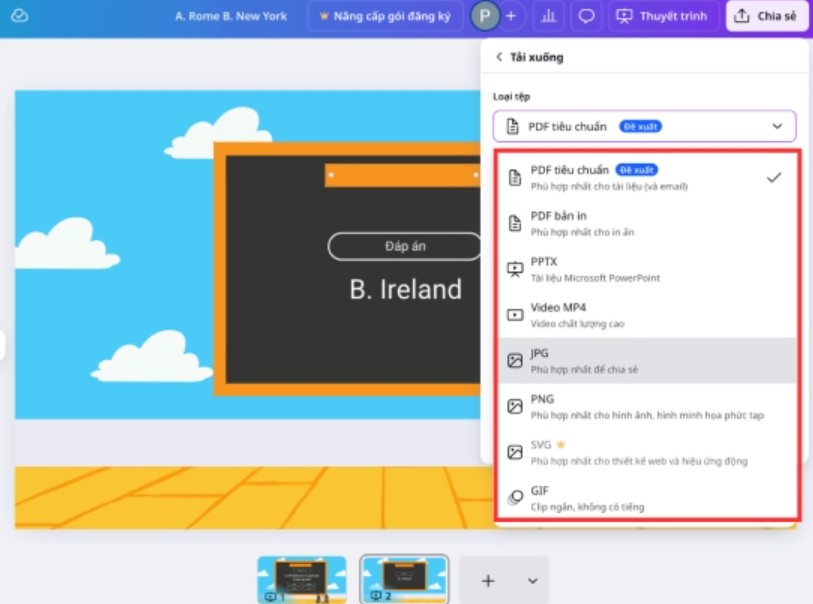This screenshot has width=813, height=604.
Task: Open the chevron next to add page
Action: [532, 581]
